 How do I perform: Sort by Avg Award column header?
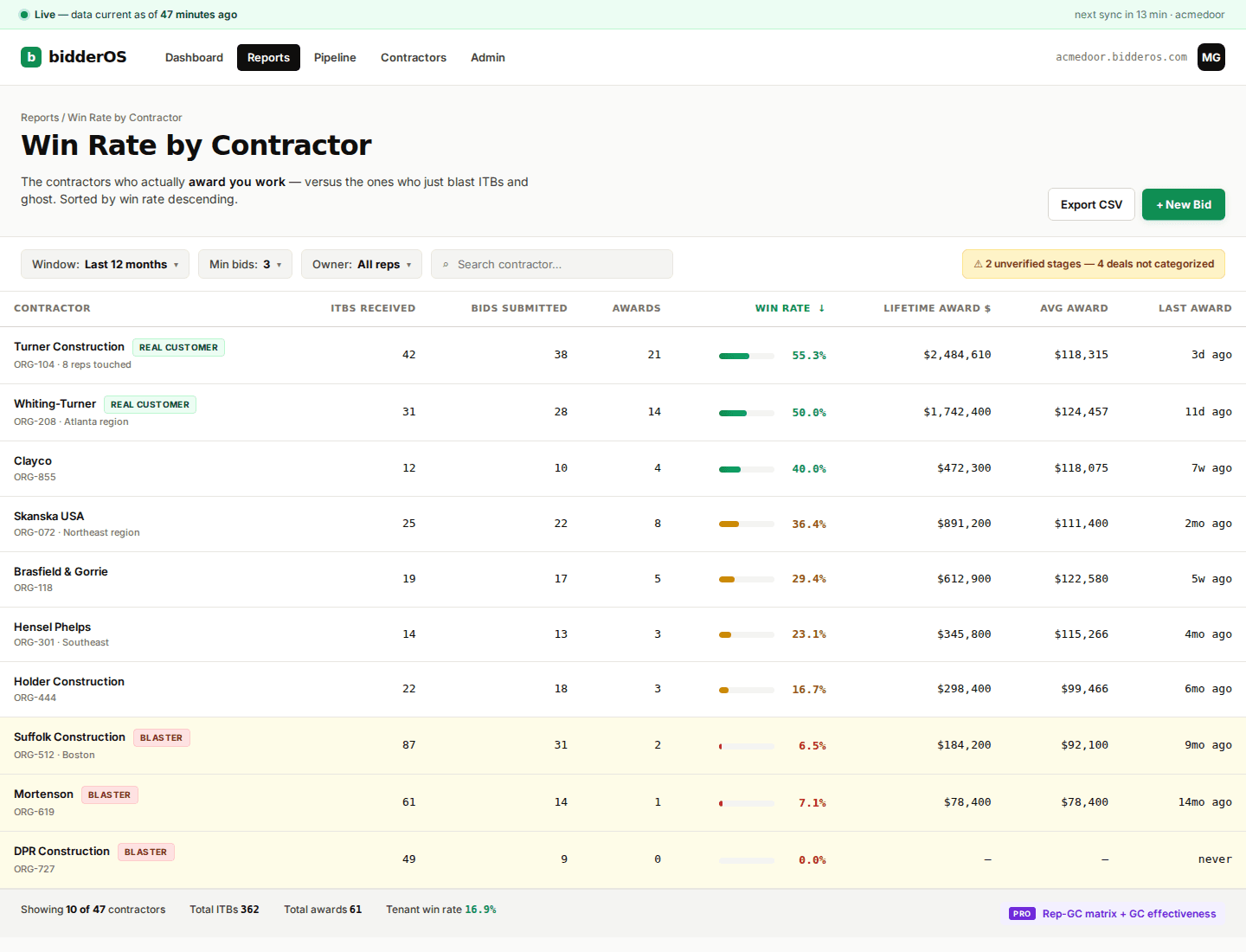tap(1074, 308)
